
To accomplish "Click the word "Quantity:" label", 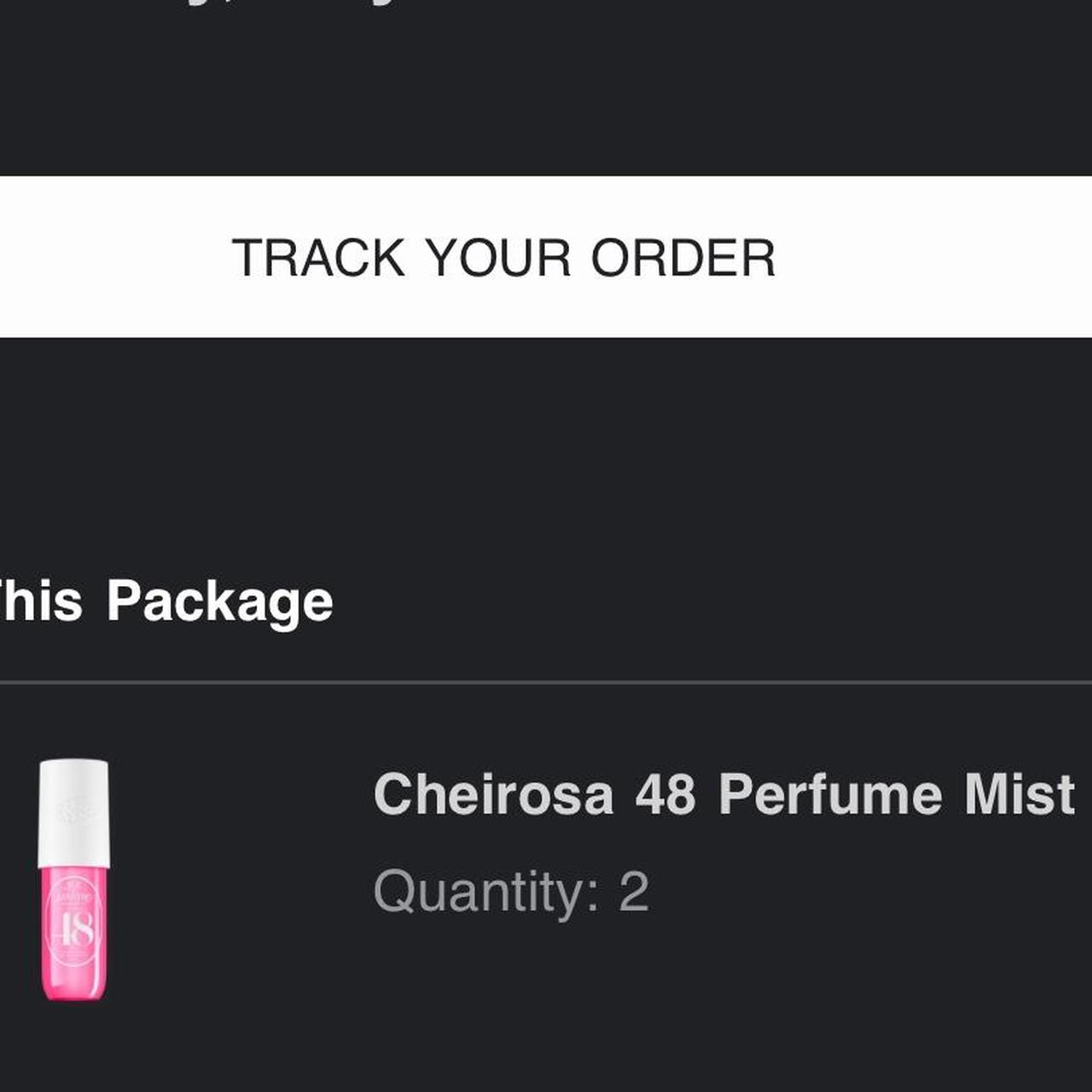I will (486, 892).
